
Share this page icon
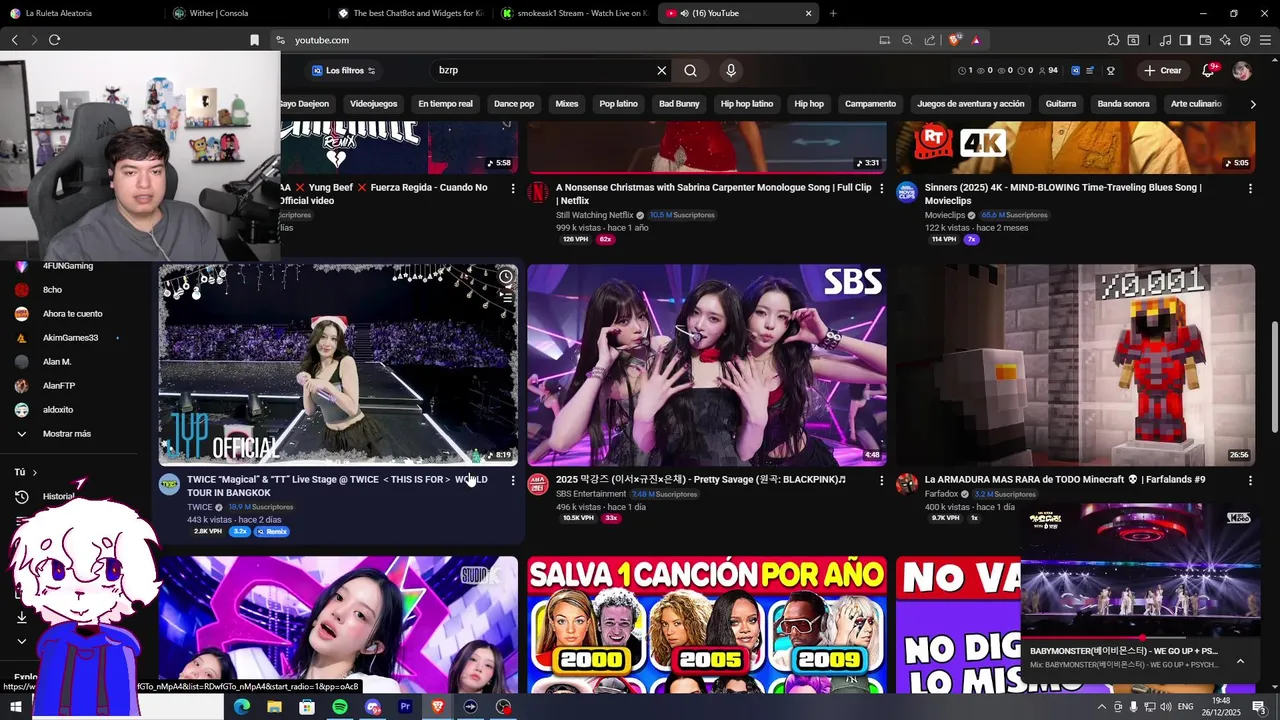[930, 40]
